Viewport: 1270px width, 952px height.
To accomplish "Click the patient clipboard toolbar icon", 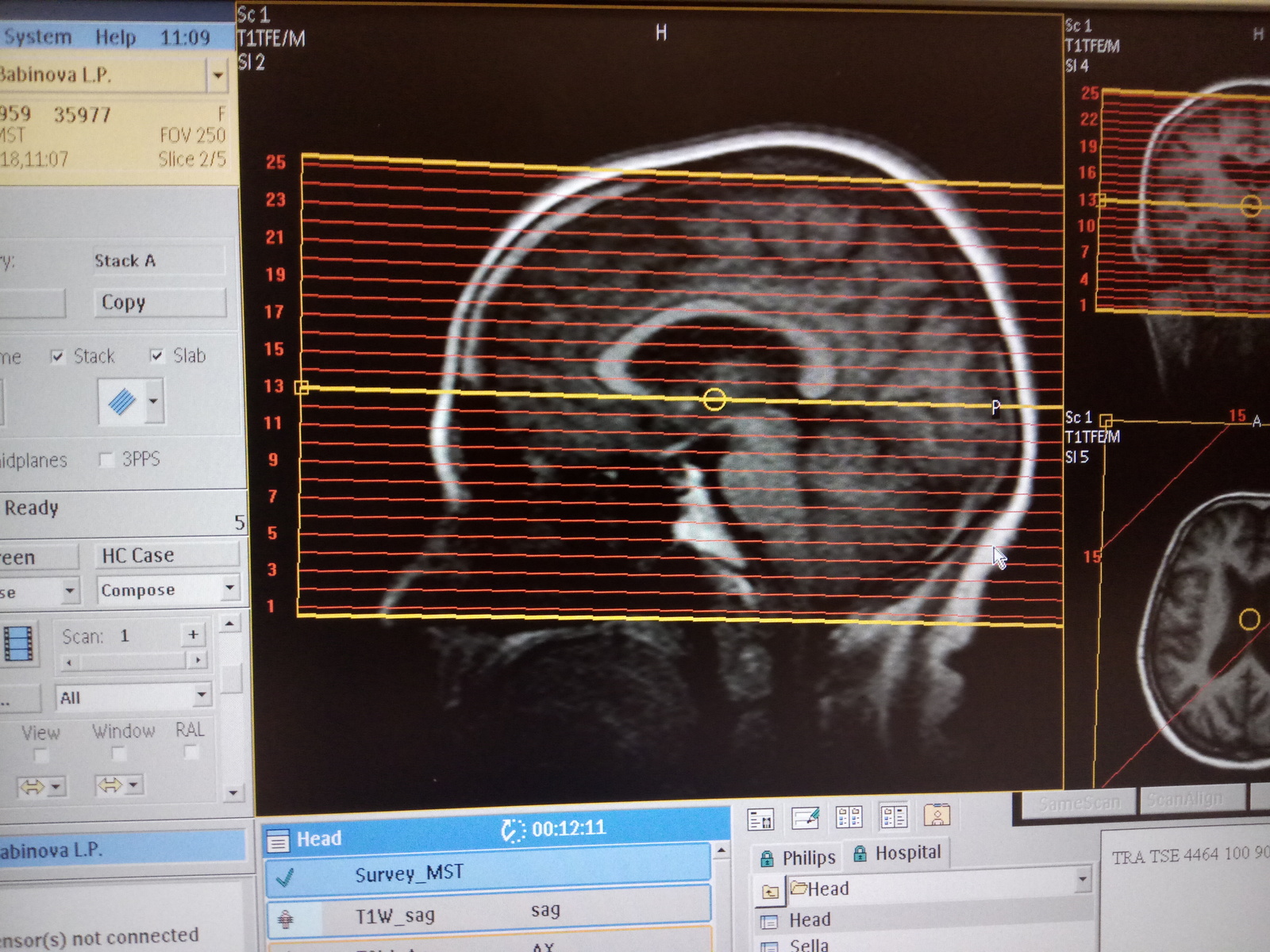I will coord(937,815).
